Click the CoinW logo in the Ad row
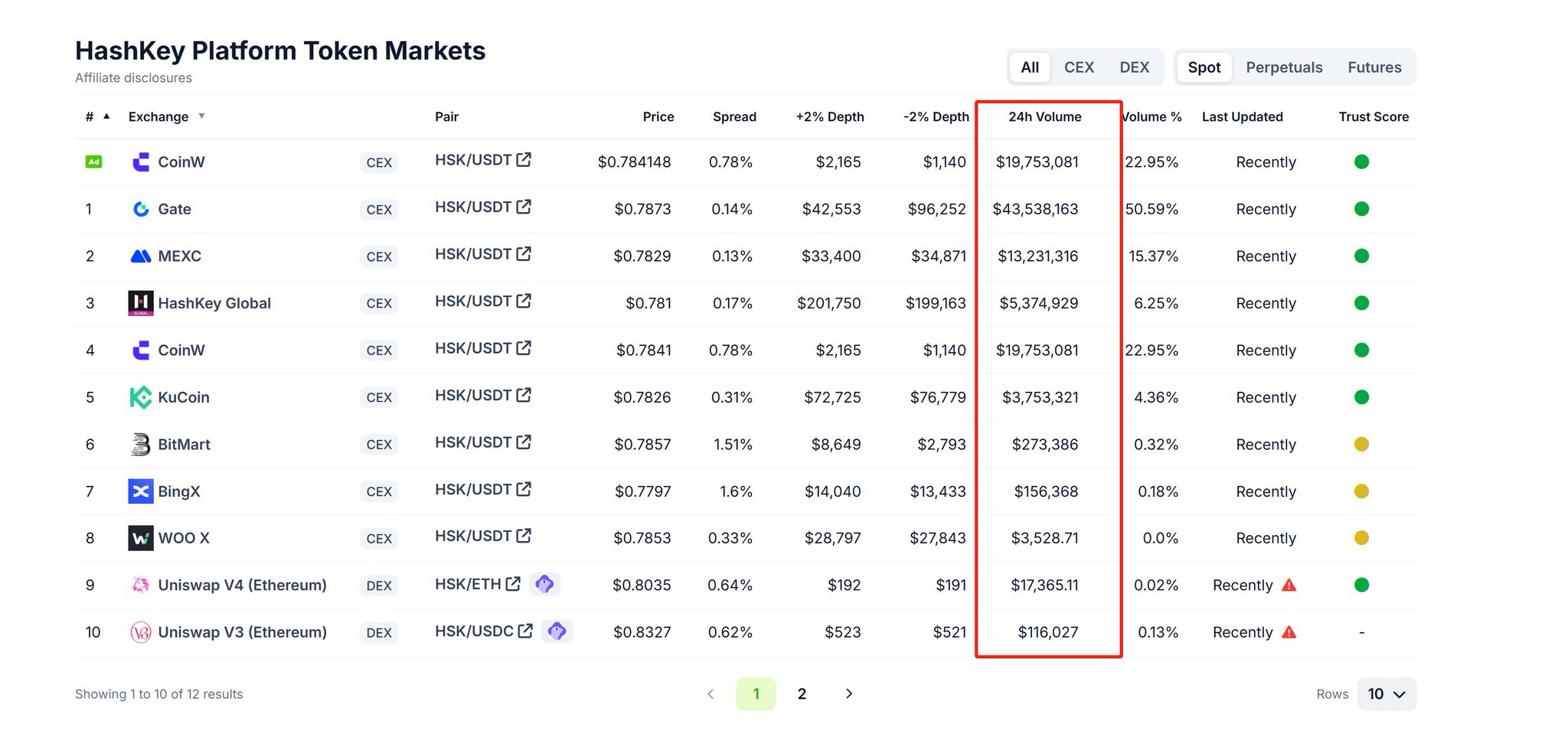The height and width of the screenshot is (744, 1568). tap(141, 162)
